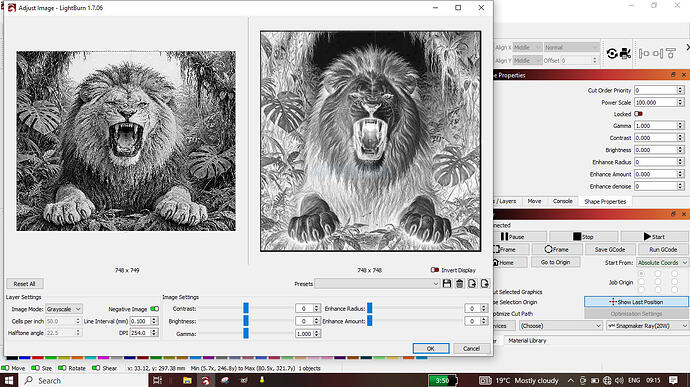Save the current preset with the disk icon
The width and height of the screenshot is (690, 387).
(447, 284)
